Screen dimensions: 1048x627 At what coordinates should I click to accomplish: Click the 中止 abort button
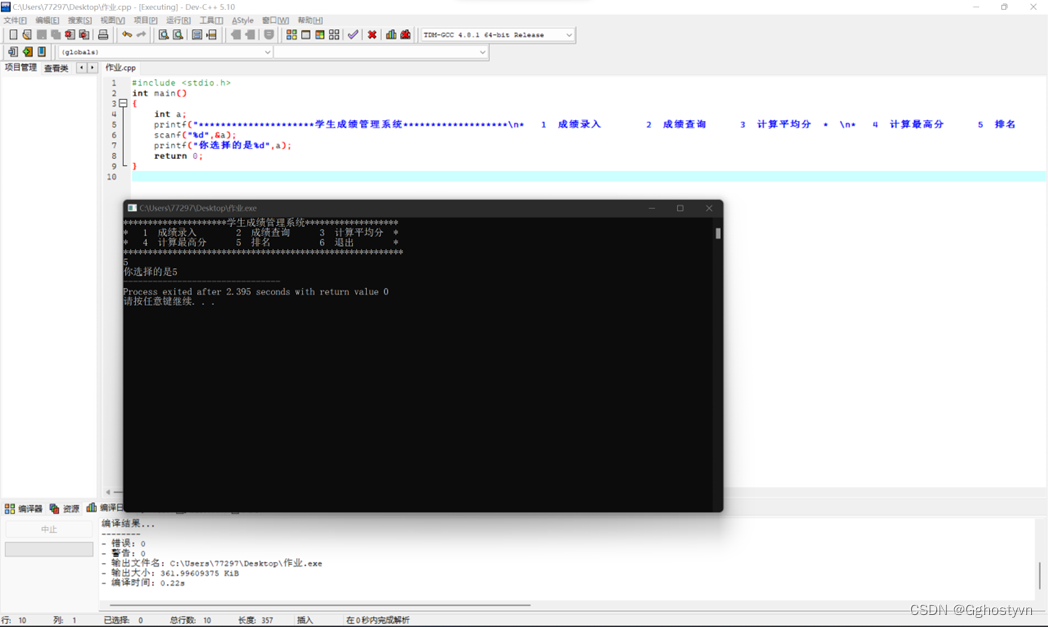[x=49, y=529]
